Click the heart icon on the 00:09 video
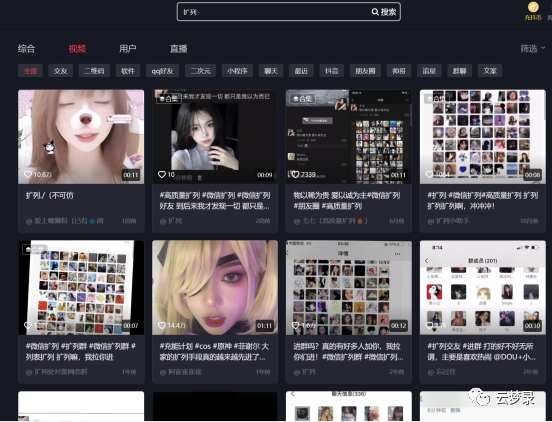552x422 pixels. coord(162,175)
